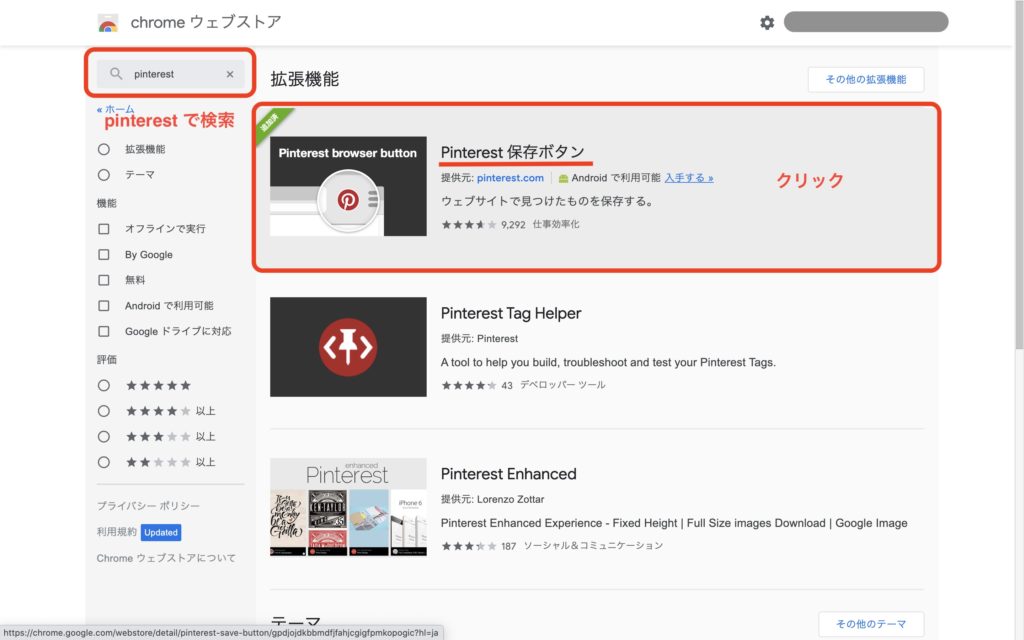Click the Updated badge
This screenshot has height=640, width=1024.
tap(161, 532)
